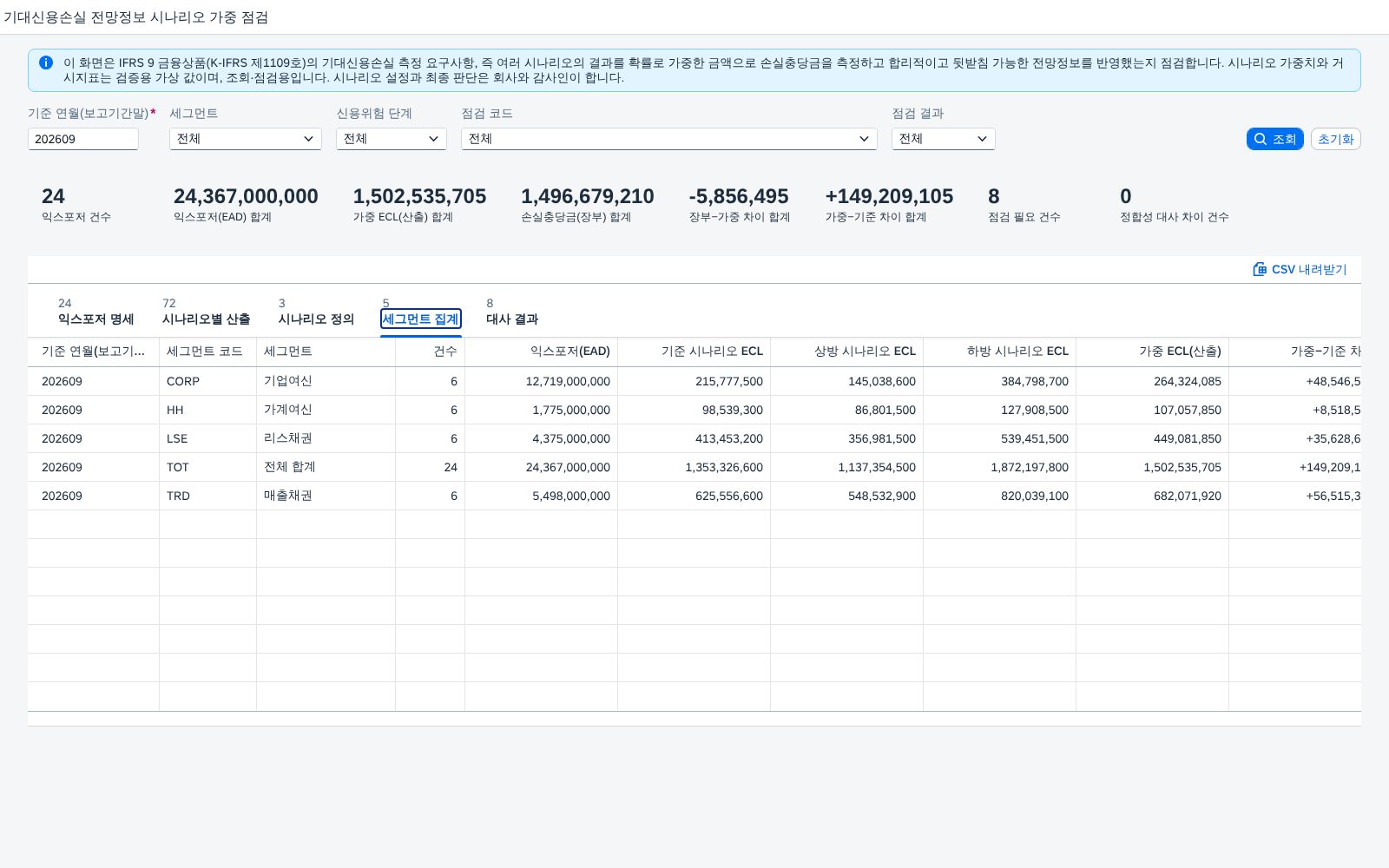The width and height of the screenshot is (1389, 868).
Task: Click the 가중 ECL(산출) 합계 KPI value
Action: [419, 196]
